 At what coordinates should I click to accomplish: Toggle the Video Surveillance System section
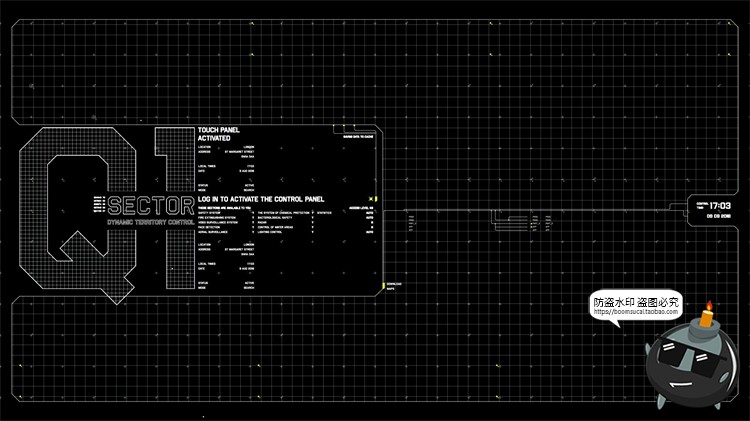252,222
